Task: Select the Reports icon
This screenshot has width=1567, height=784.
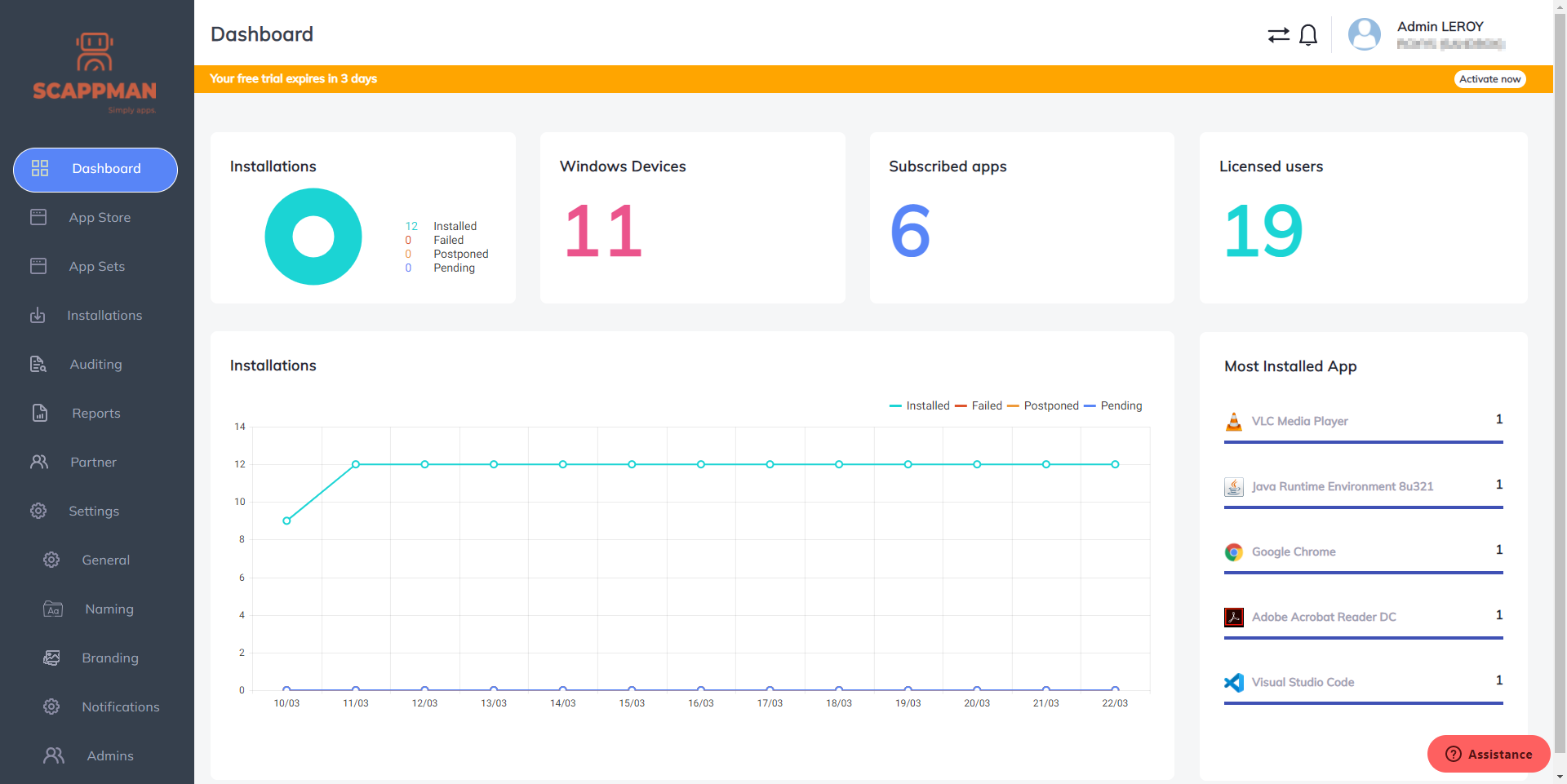Action: pyautogui.click(x=38, y=413)
